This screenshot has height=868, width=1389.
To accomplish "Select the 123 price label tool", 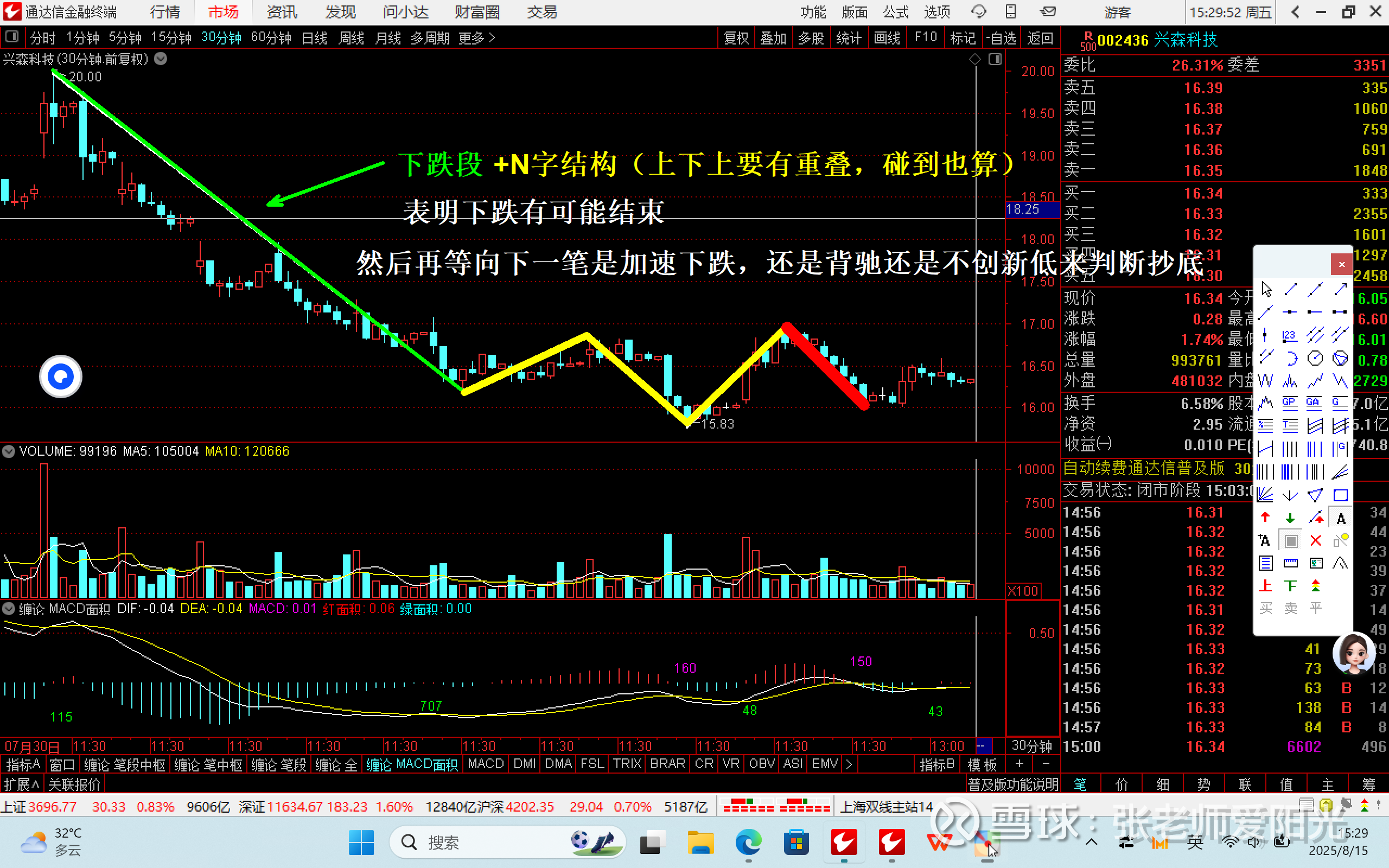I will click(1290, 335).
